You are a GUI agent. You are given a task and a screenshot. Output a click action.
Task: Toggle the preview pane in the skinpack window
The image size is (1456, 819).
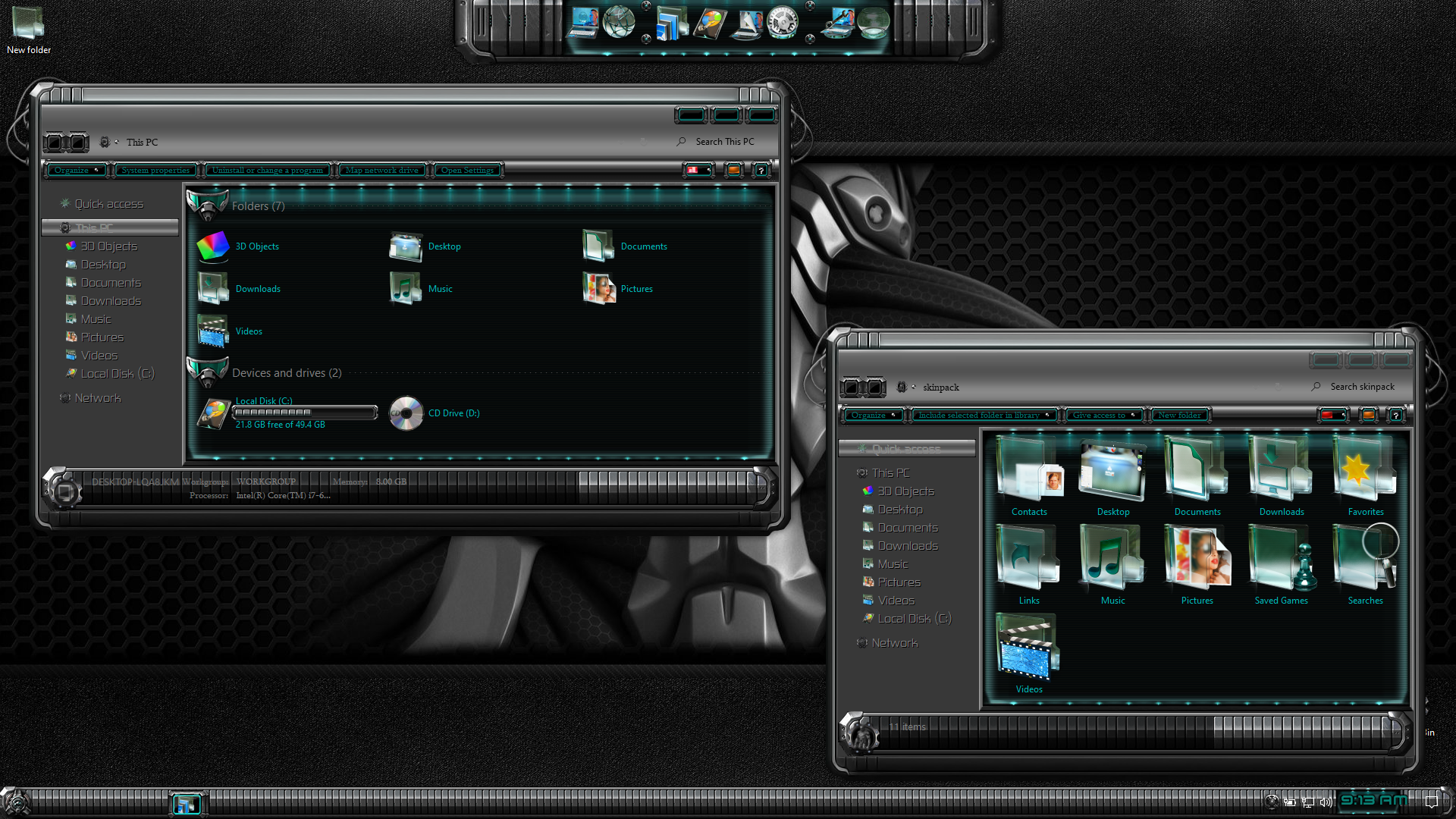[1368, 415]
